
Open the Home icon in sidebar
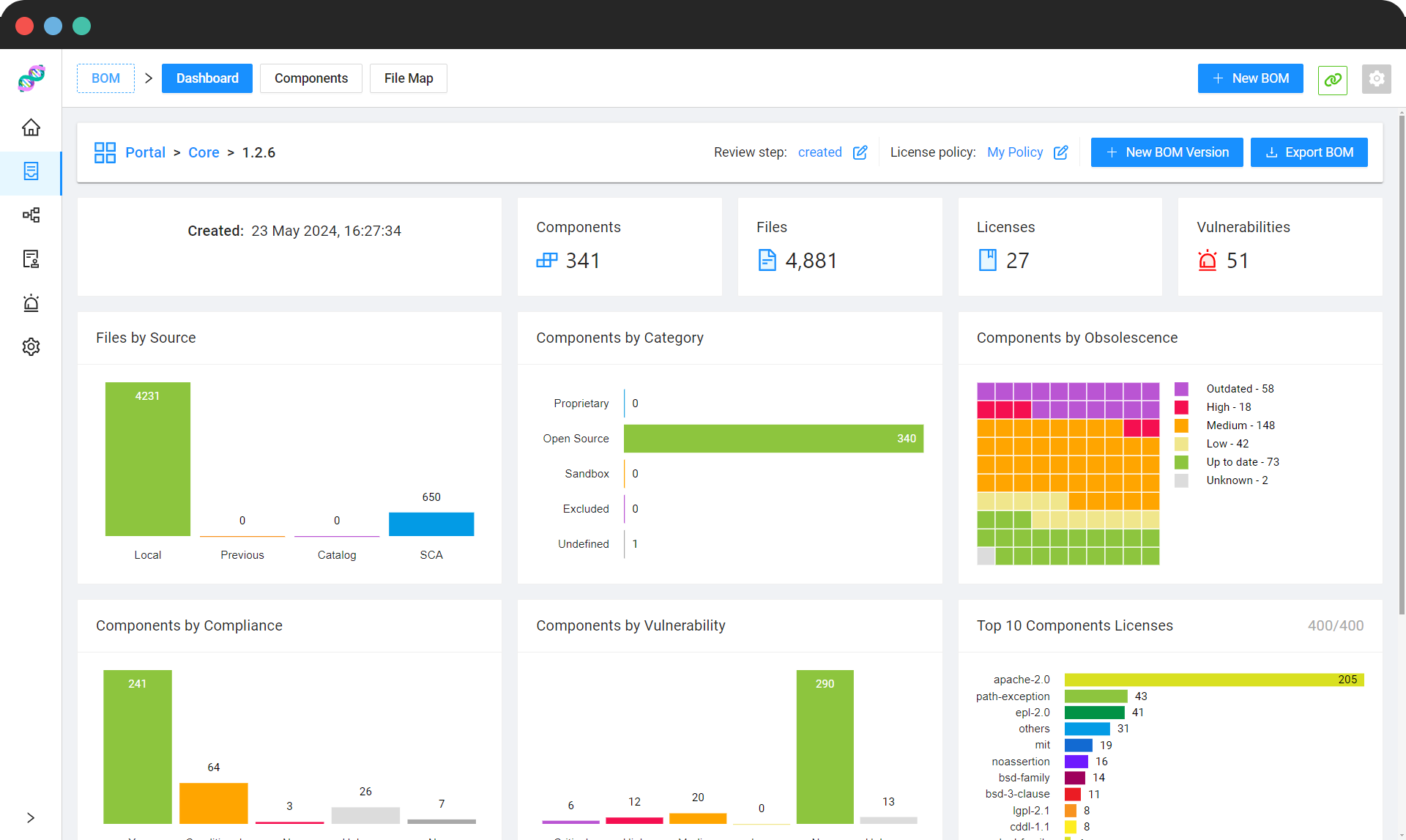(x=31, y=127)
